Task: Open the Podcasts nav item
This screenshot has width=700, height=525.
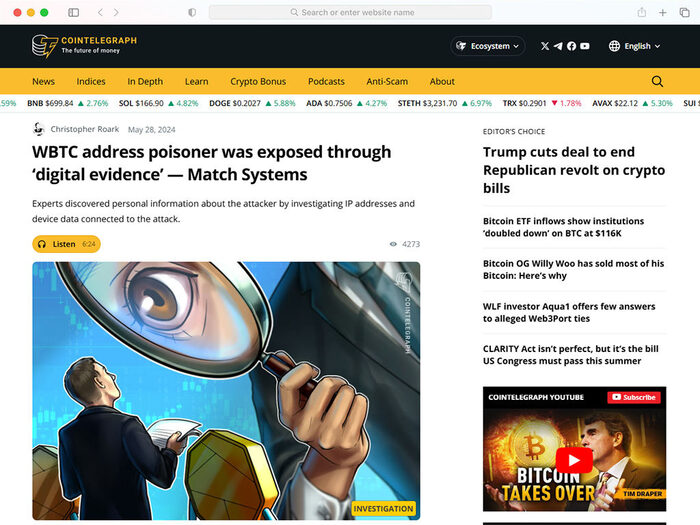Action: [x=326, y=82]
